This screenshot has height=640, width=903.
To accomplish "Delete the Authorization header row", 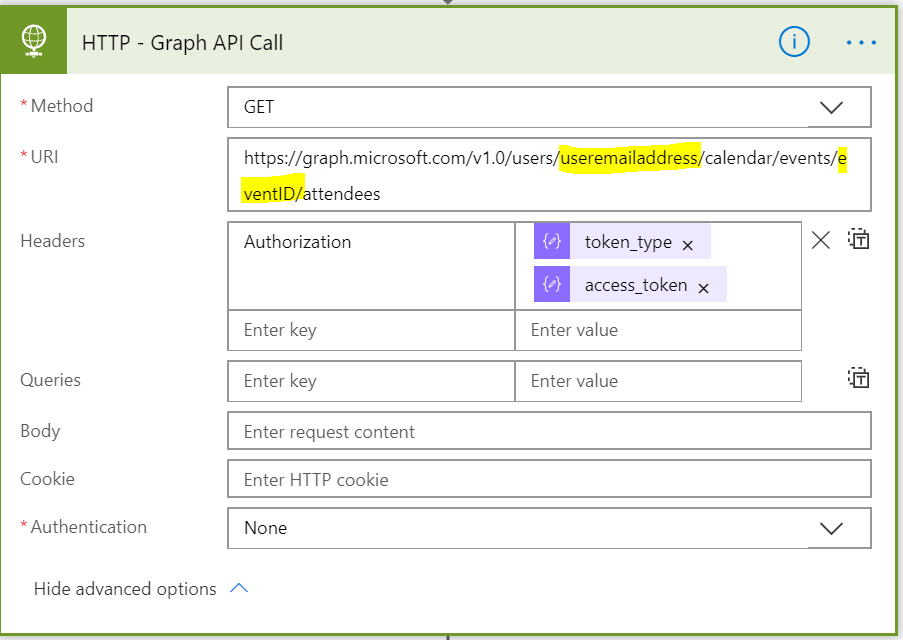I will coord(820,240).
